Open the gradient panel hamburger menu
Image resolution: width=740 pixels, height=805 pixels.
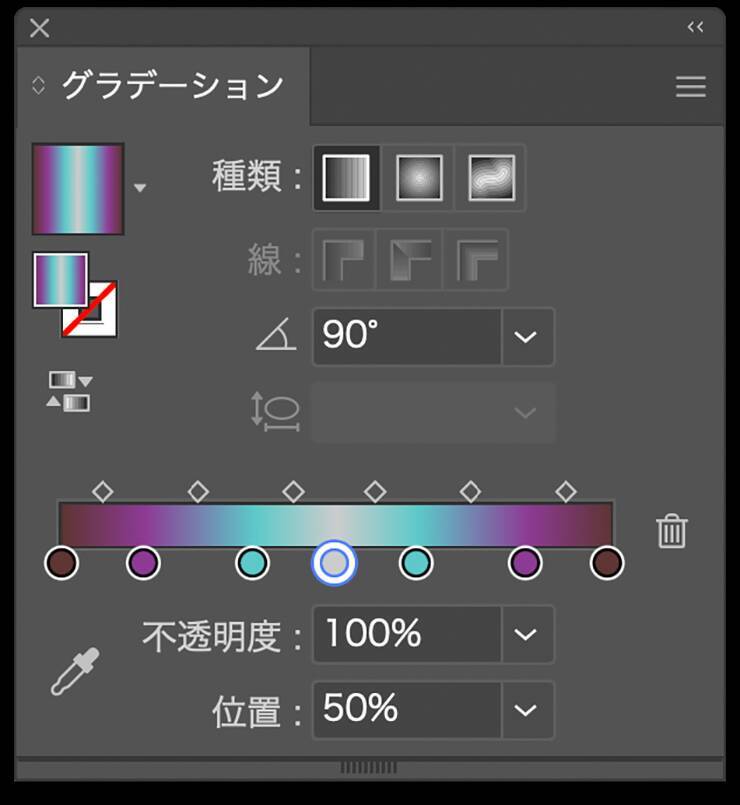pyautogui.click(x=690, y=87)
